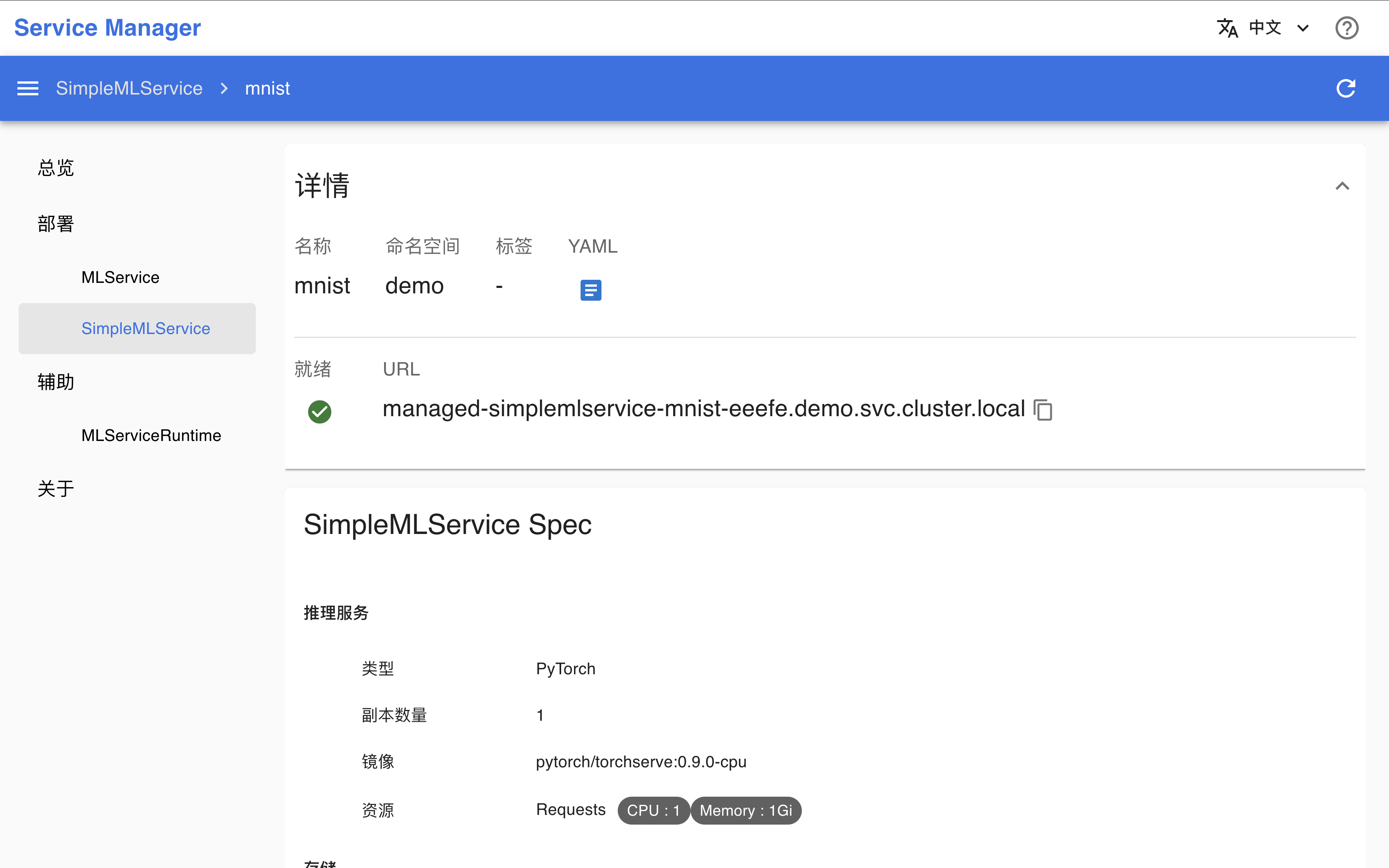Click the mnist breadcrumb
Image resolution: width=1389 pixels, height=868 pixels.
click(267, 88)
